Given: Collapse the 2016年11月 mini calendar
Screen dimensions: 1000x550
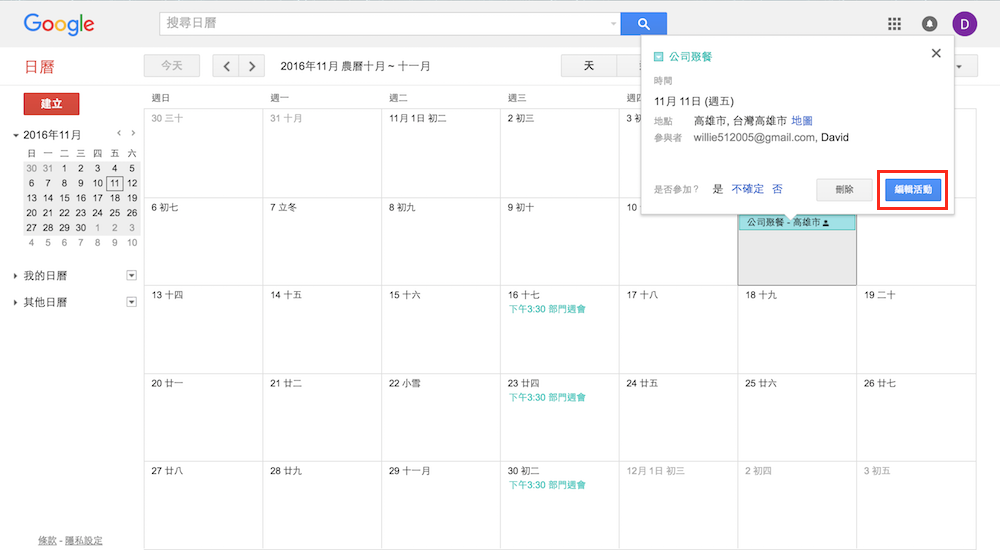Looking at the screenshot, I should pos(16,135).
